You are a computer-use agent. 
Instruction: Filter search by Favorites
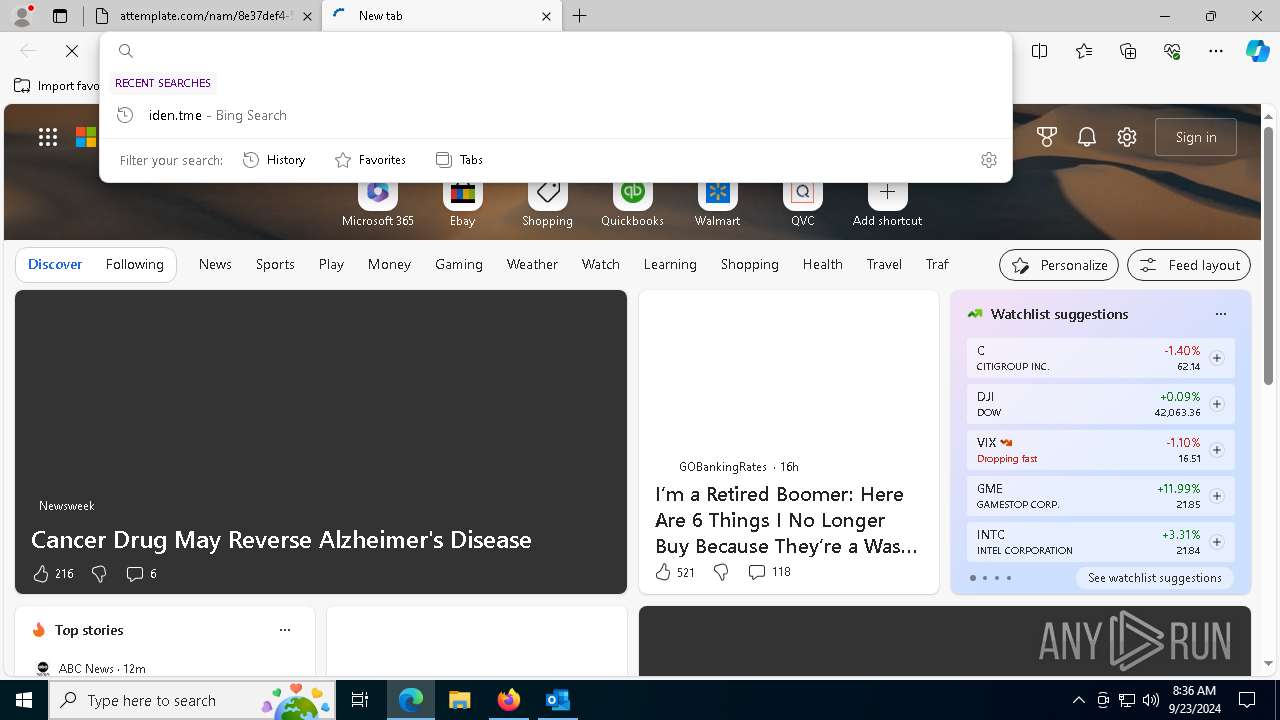coord(370,160)
